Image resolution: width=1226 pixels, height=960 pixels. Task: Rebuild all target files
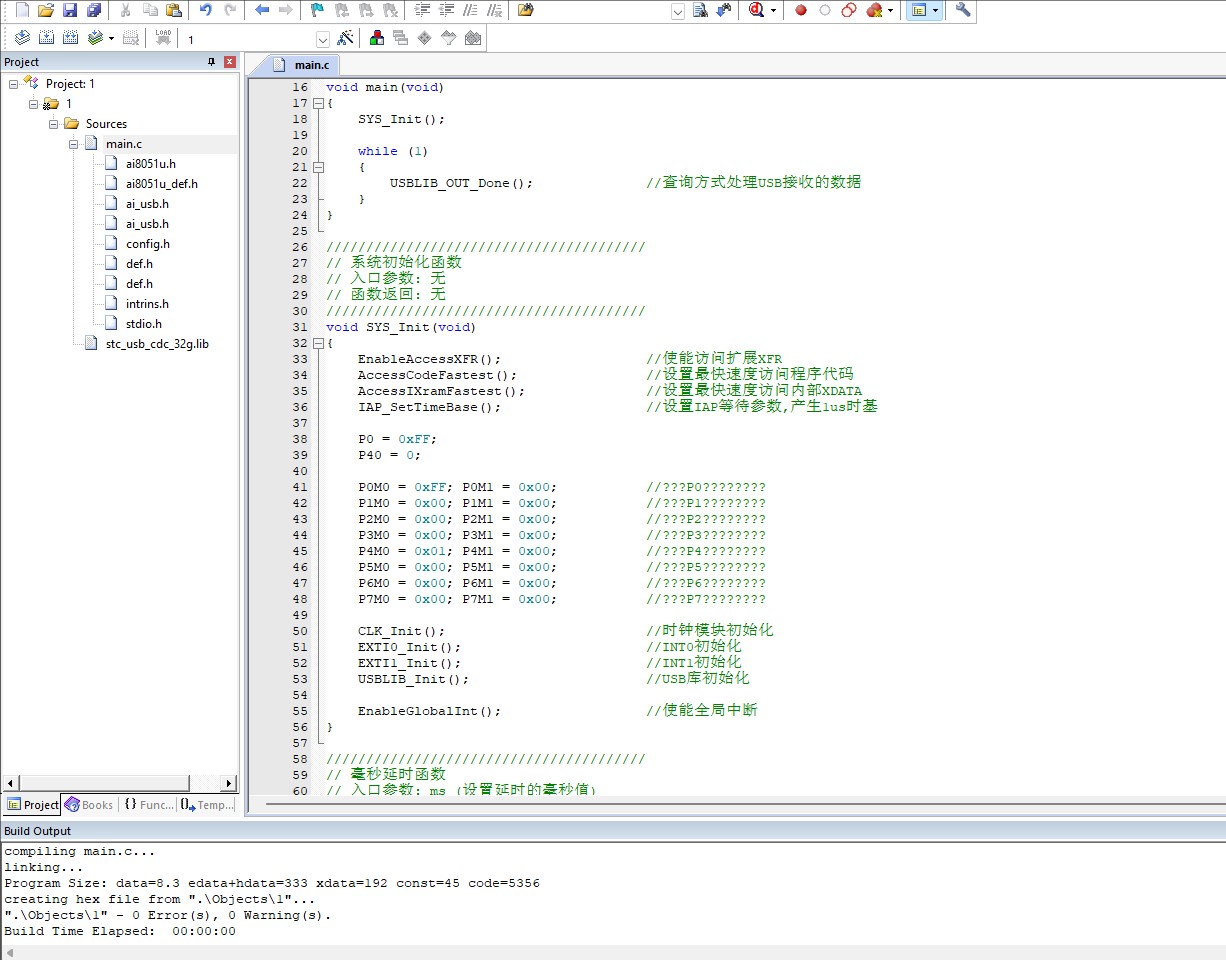pos(70,38)
